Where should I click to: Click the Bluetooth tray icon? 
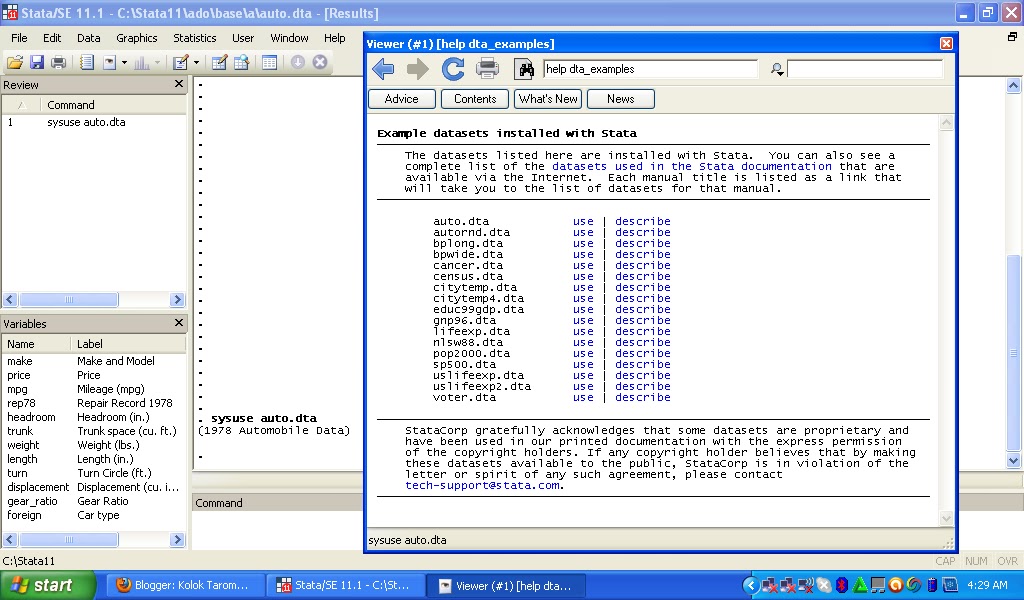click(x=842, y=585)
